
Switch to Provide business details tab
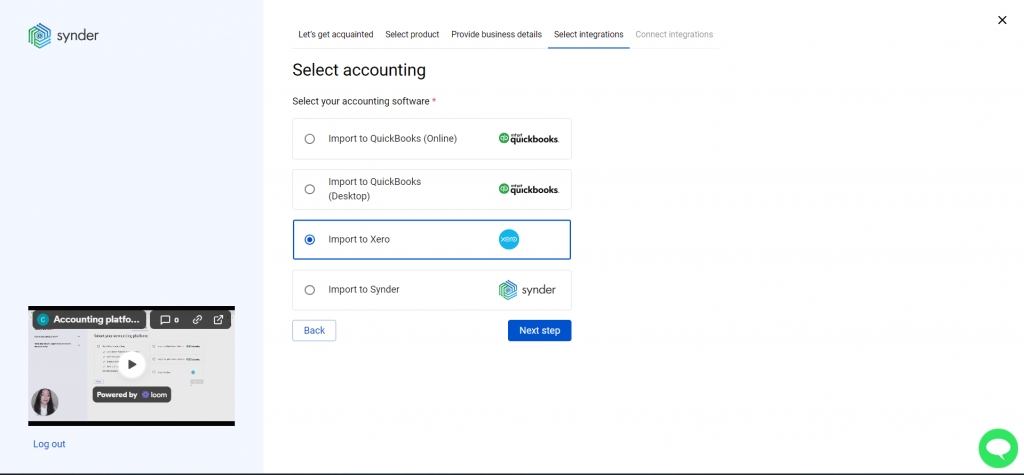pyautogui.click(x=496, y=34)
